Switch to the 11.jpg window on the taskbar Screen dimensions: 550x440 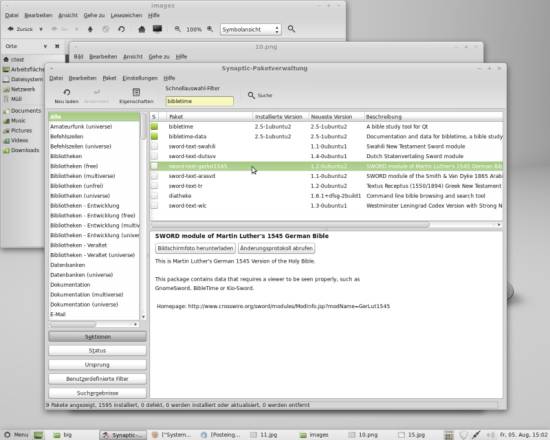pyautogui.click(x=264, y=435)
